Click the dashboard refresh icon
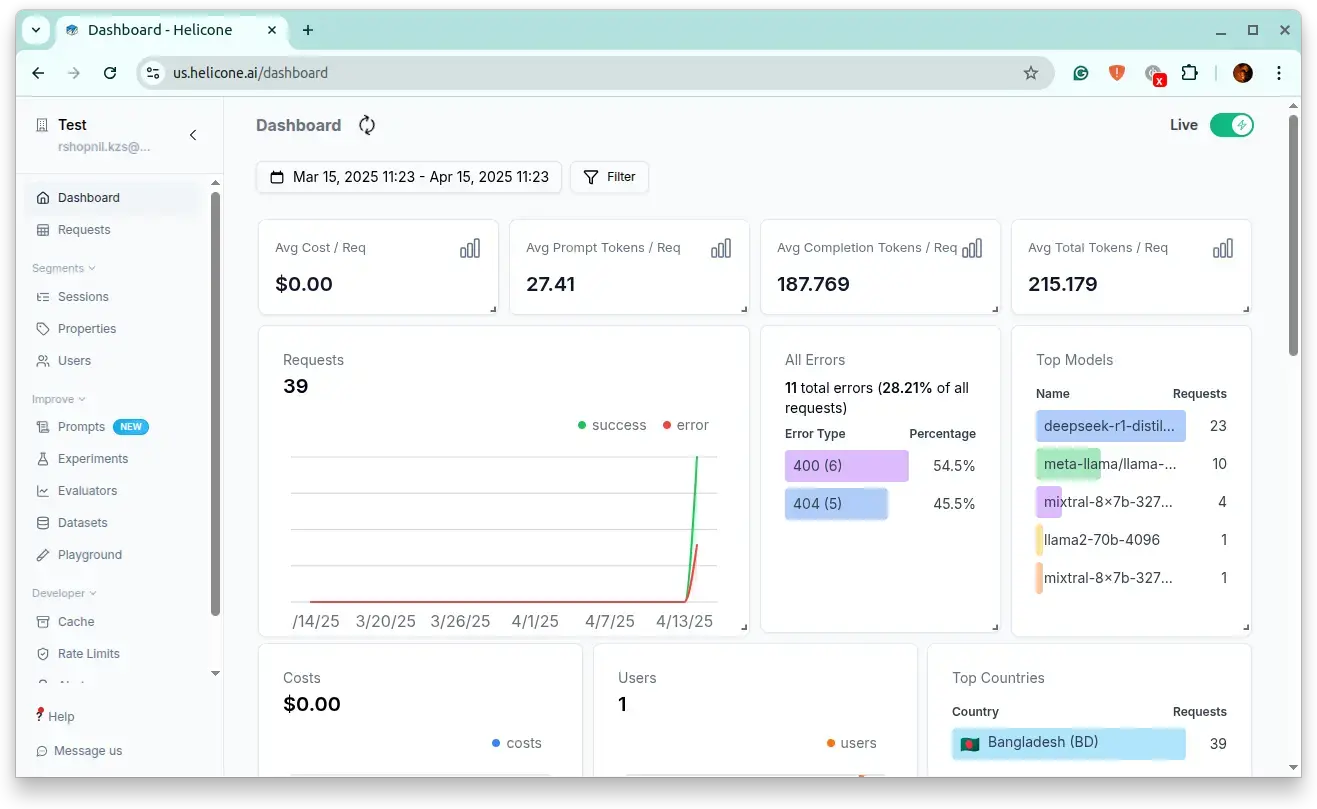1317x809 pixels. [367, 125]
